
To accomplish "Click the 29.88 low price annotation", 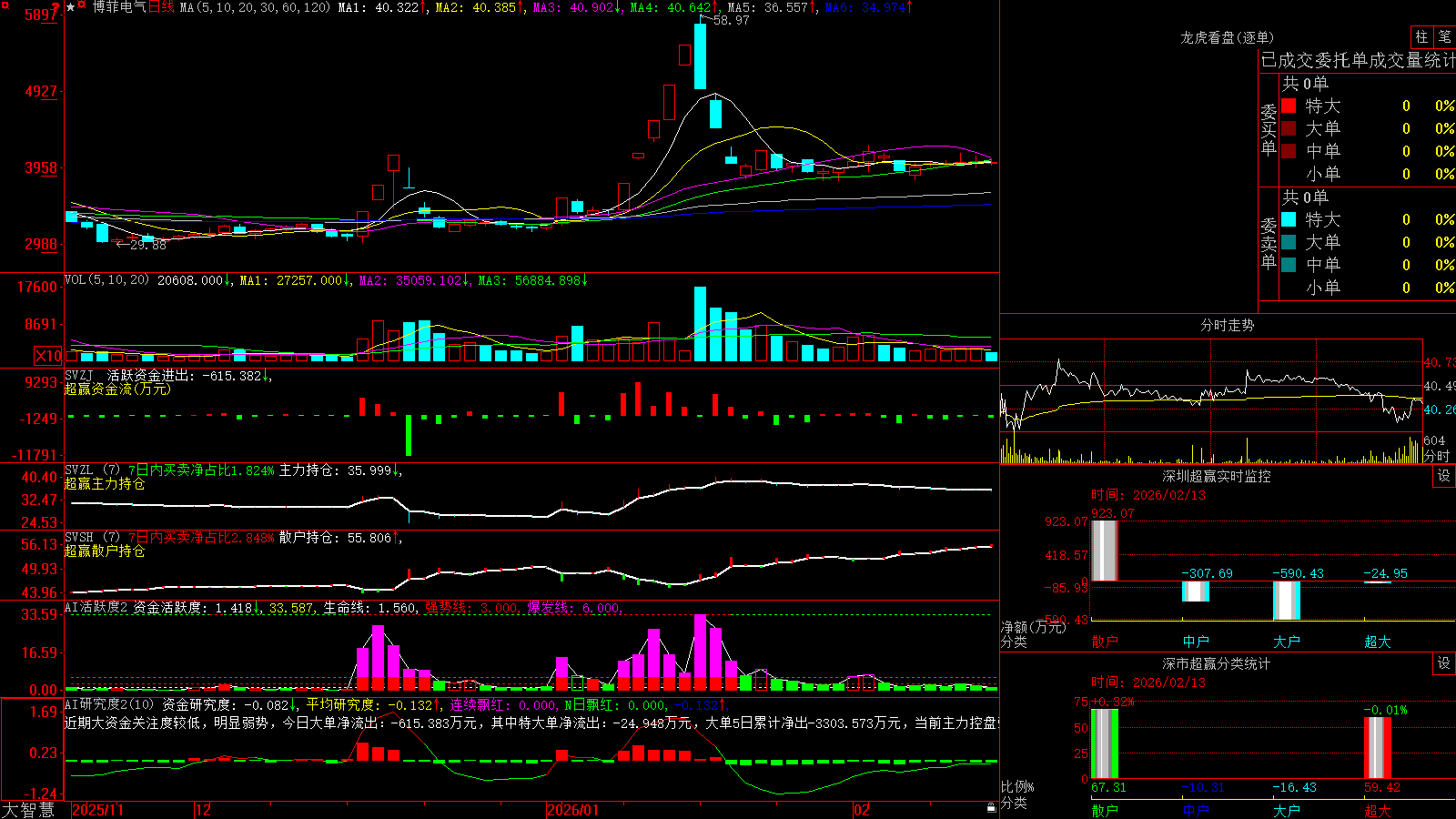I will tap(147, 245).
